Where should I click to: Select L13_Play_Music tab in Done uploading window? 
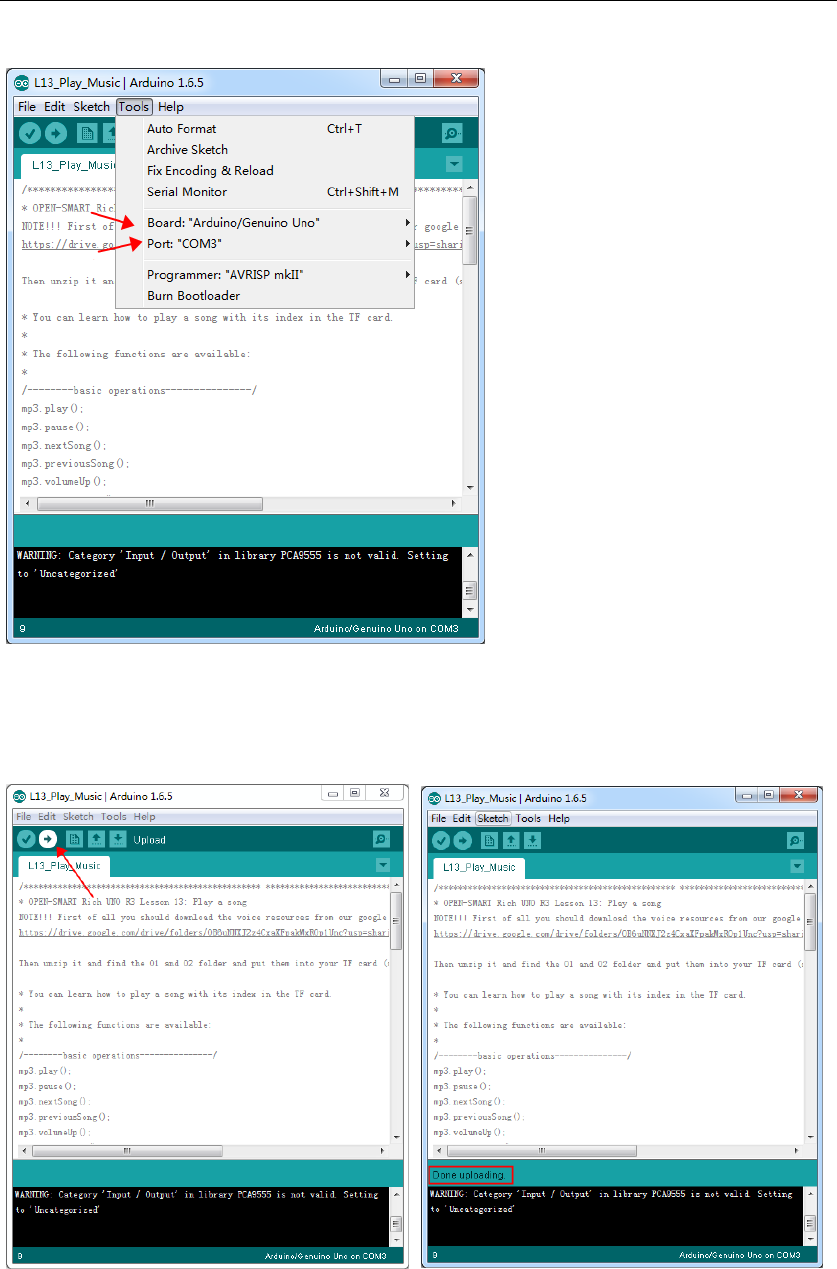coord(479,867)
